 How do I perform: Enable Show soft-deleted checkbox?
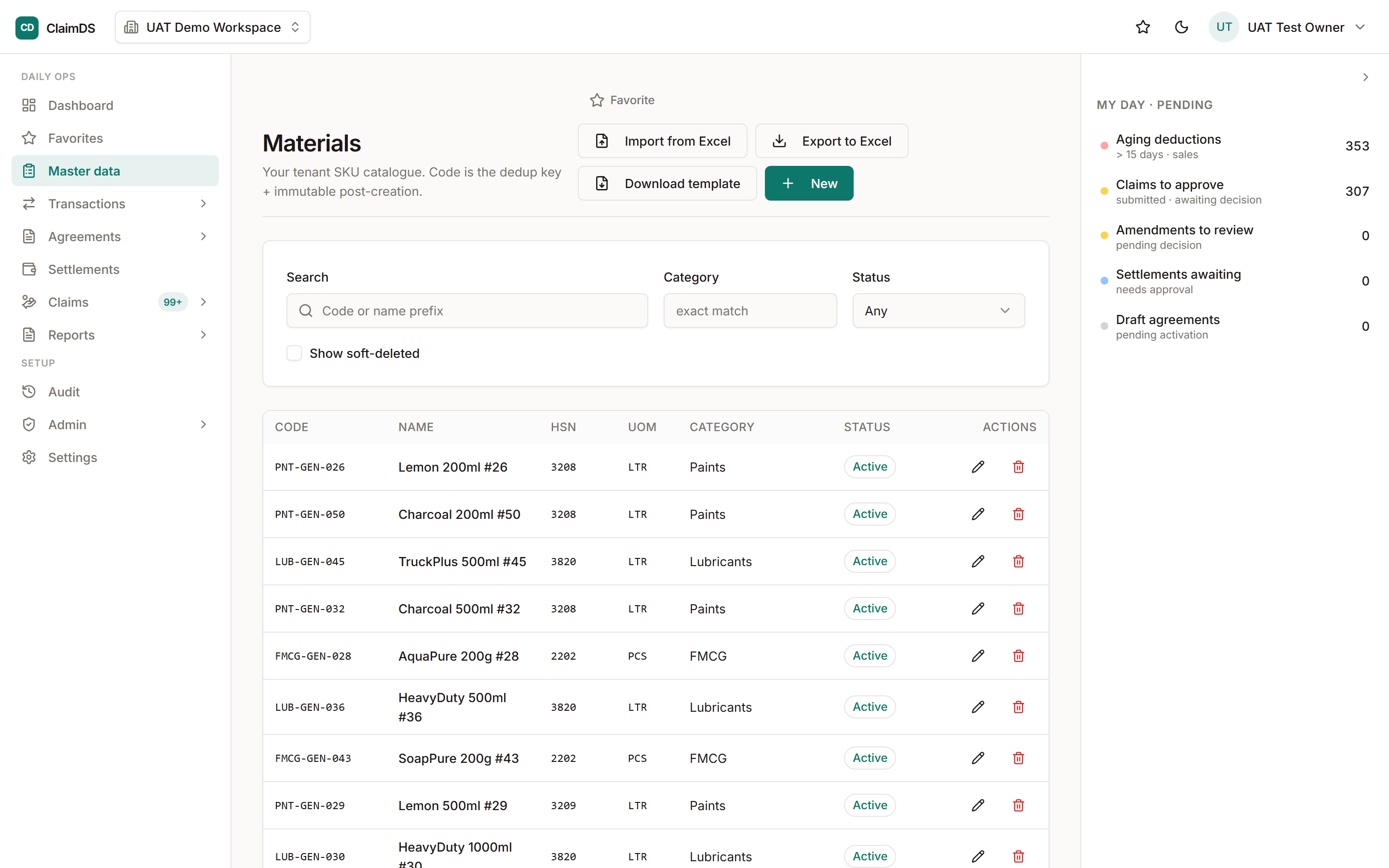click(x=294, y=353)
